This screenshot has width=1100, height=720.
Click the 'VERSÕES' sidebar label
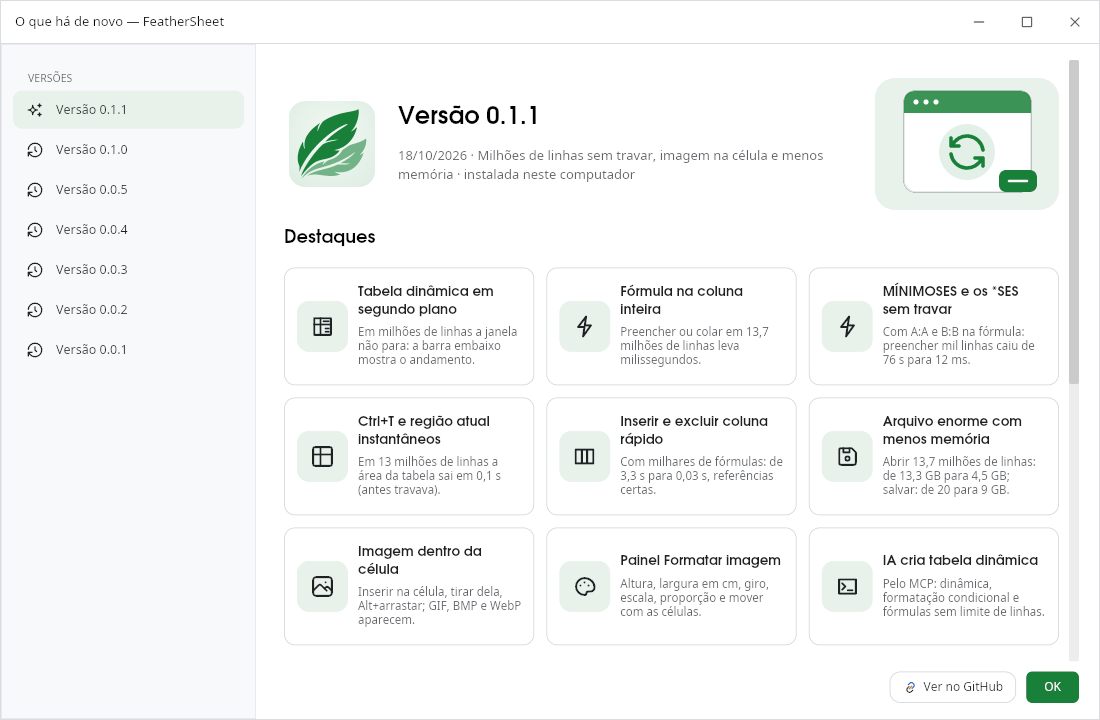point(50,78)
